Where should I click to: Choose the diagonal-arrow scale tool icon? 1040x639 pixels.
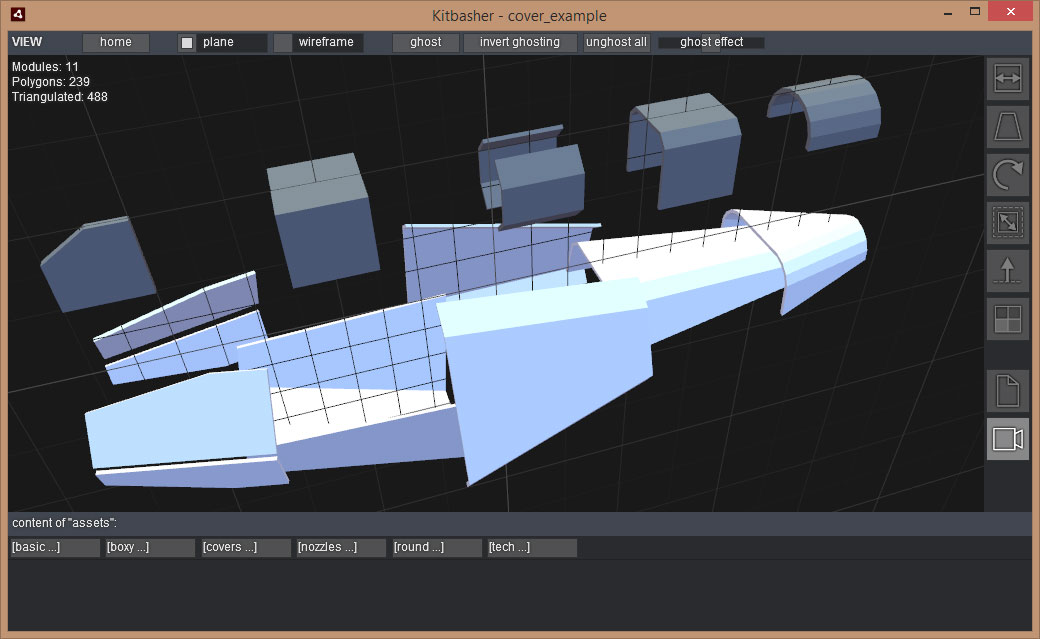1007,224
